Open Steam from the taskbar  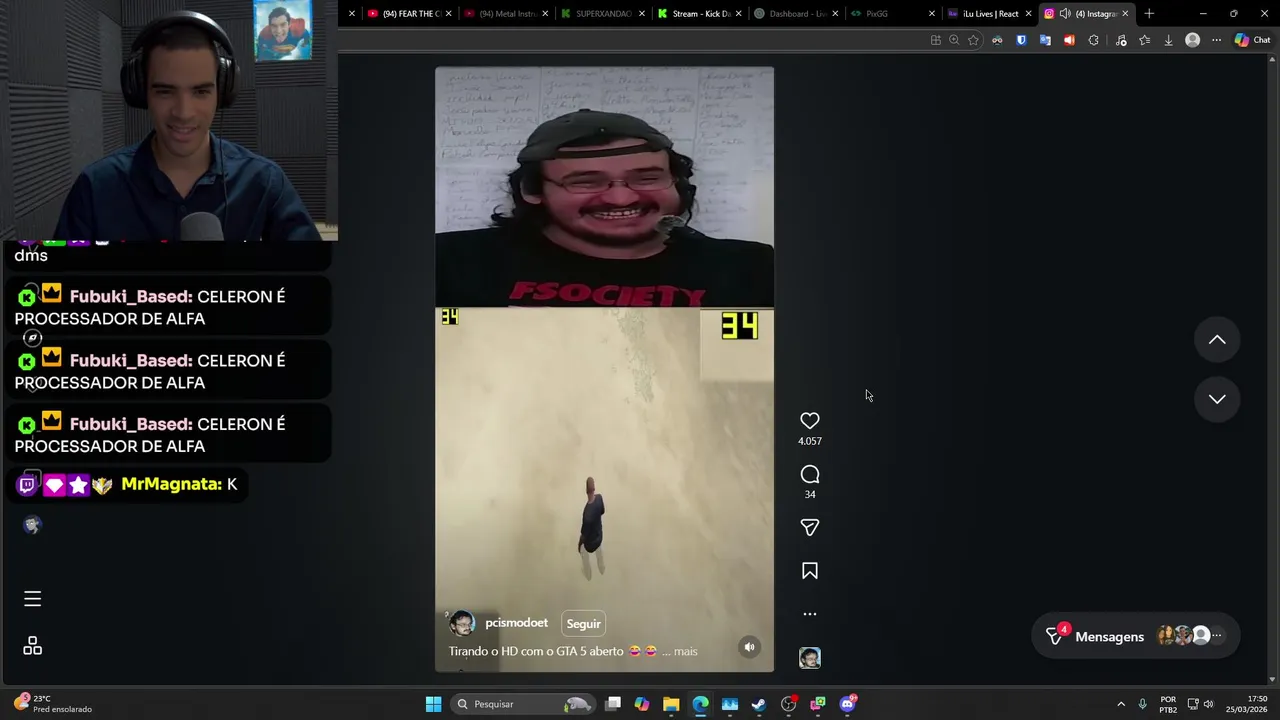759,704
